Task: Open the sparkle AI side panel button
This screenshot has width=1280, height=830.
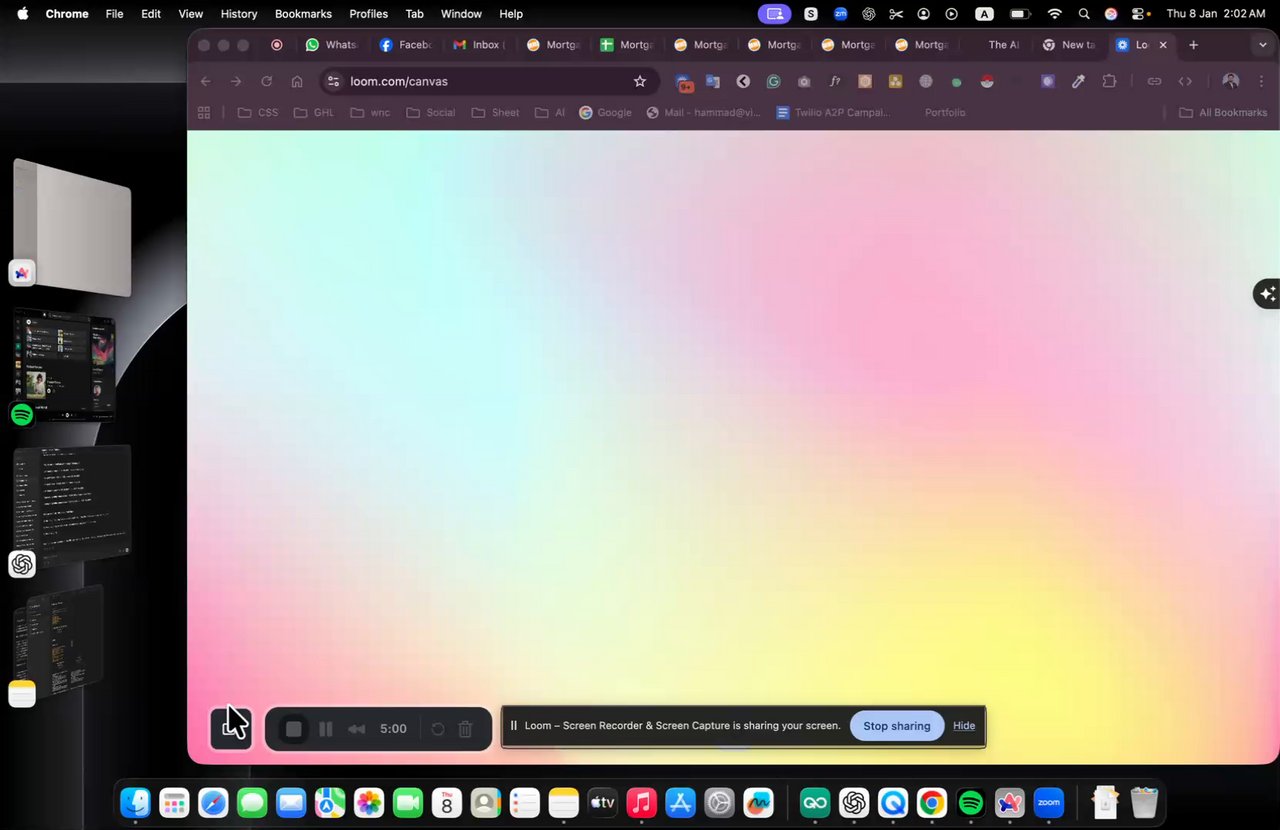Action: pos(1267,294)
